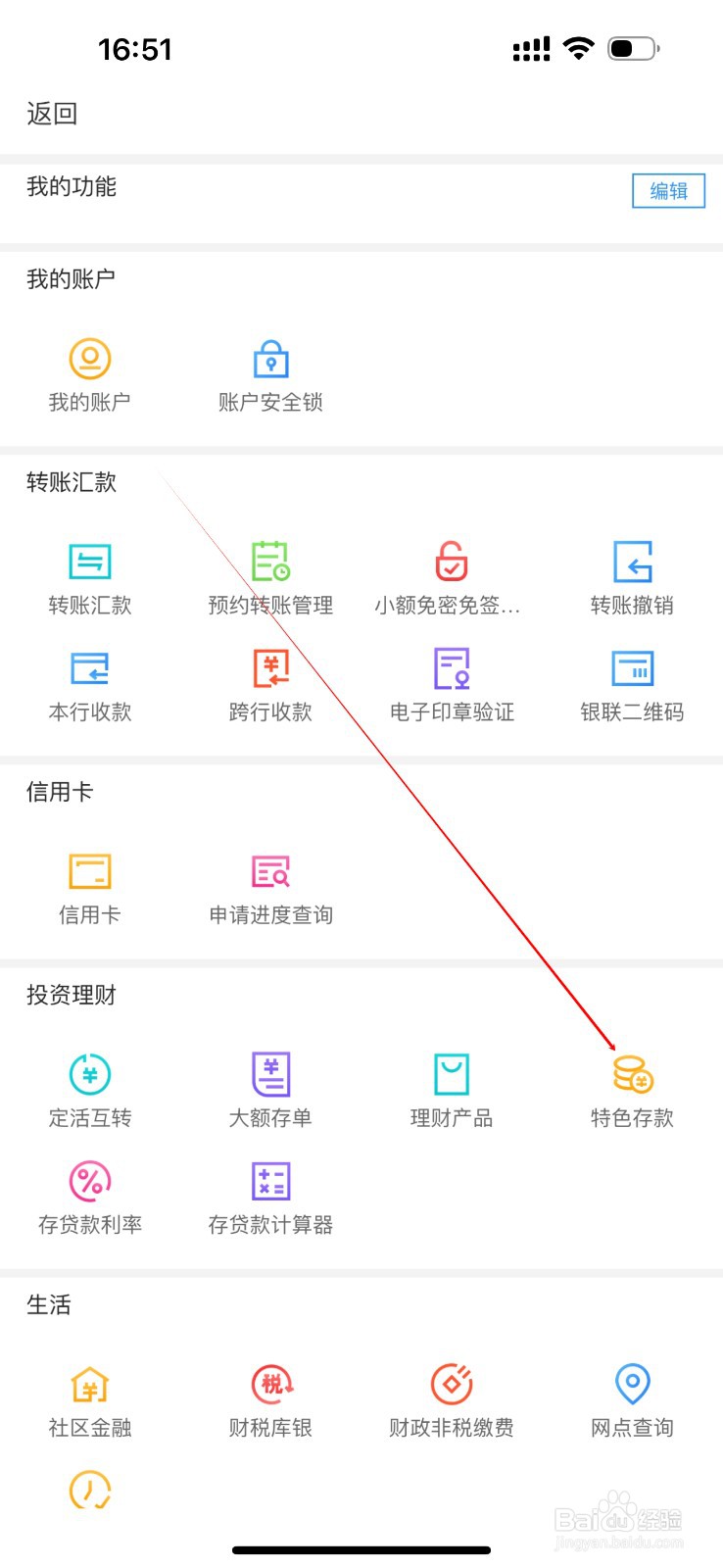Viewport: 723px width, 1568px height.
Task: Tap the battery status icon
Action: click(x=634, y=48)
